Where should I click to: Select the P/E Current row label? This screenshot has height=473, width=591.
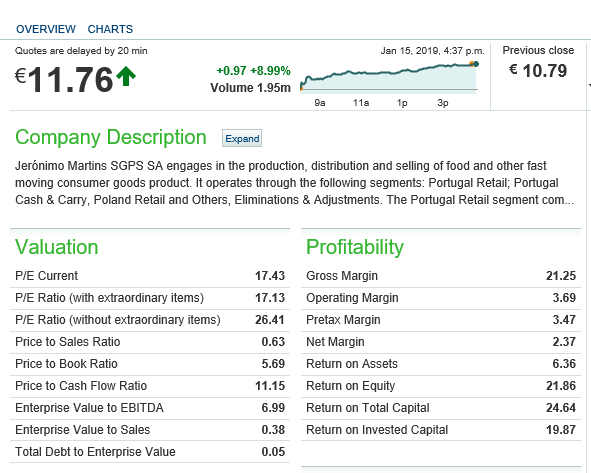point(46,276)
